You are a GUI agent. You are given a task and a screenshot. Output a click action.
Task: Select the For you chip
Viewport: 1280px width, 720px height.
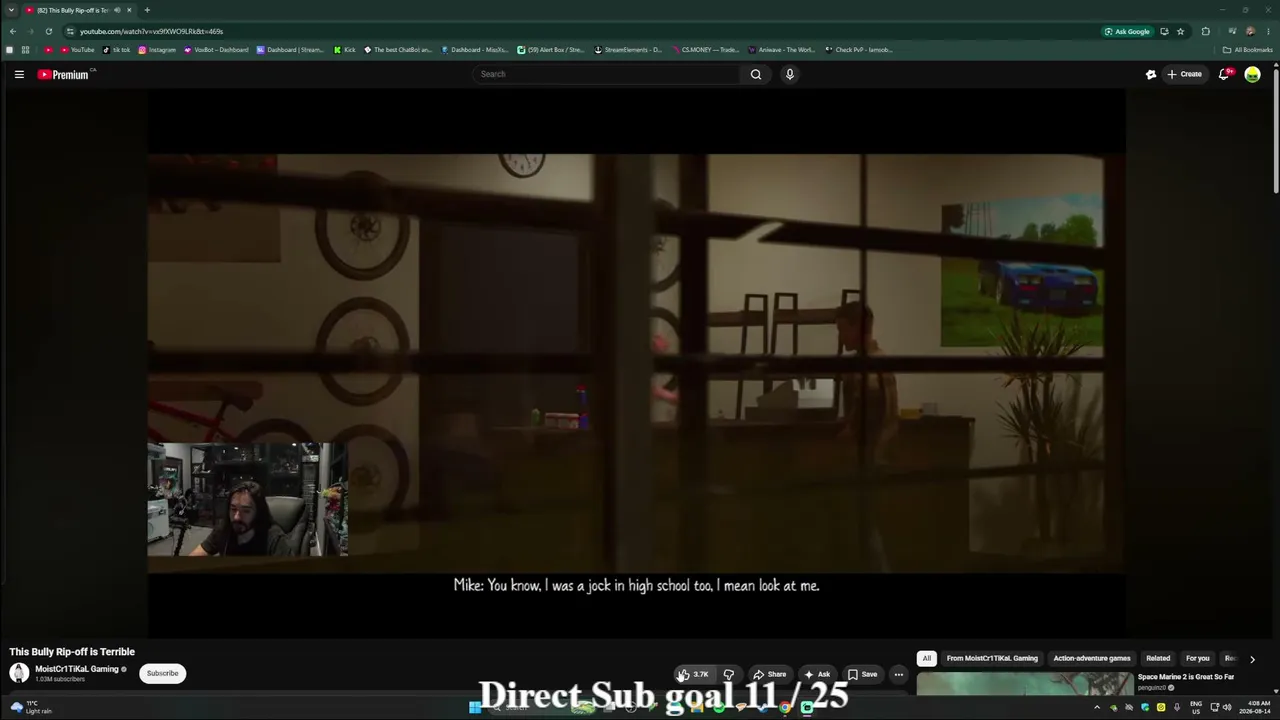click(1197, 658)
